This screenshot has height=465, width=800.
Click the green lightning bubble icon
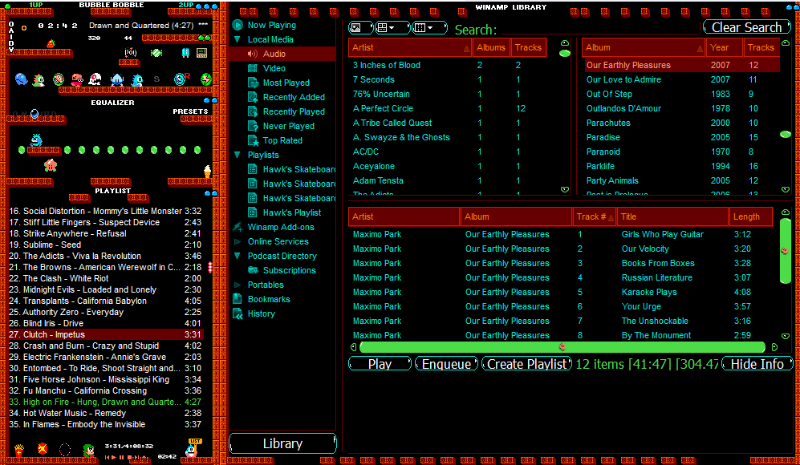[x=206, y=79]
